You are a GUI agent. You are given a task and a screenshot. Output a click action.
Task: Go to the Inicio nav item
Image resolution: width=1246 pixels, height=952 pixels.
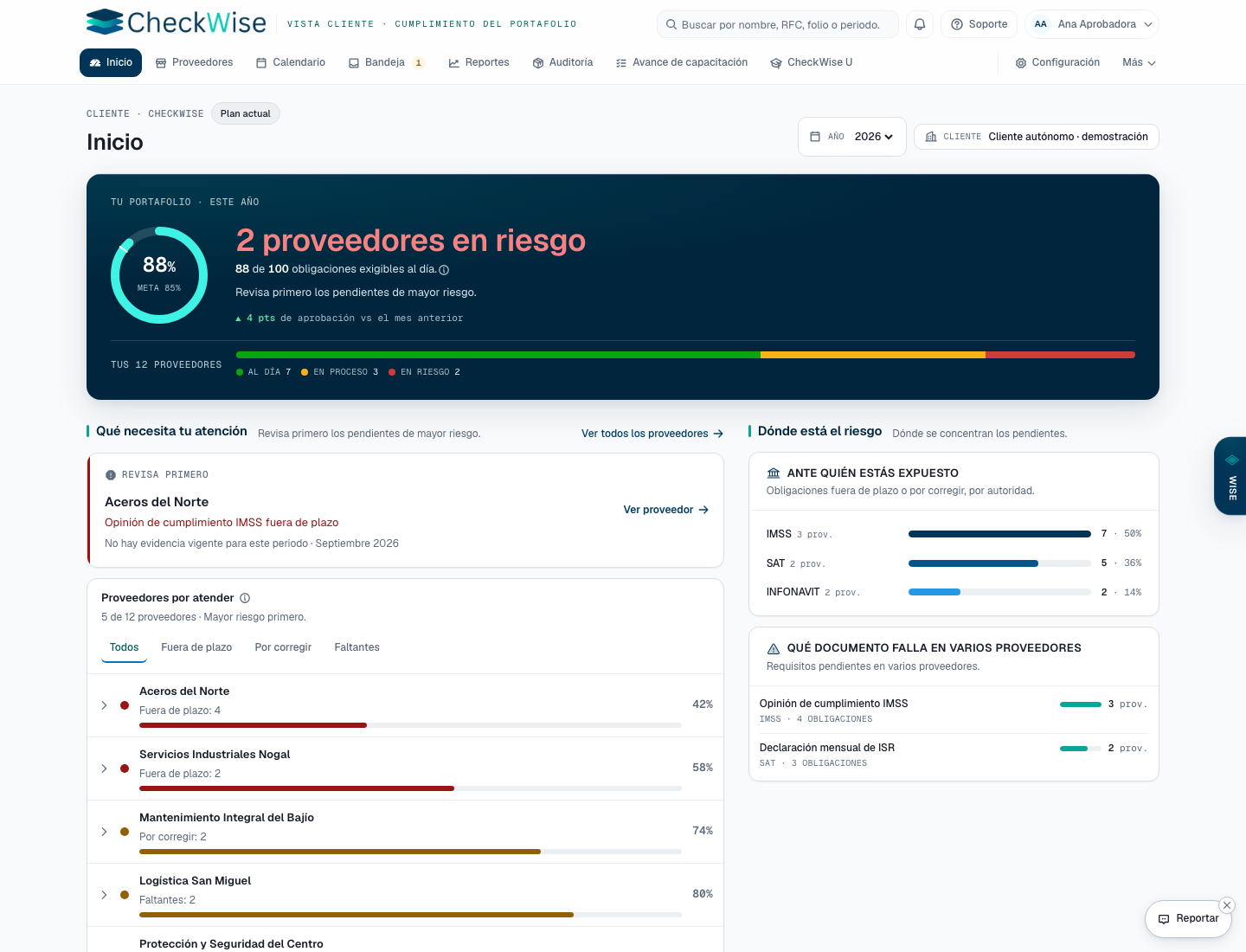pyautogui.click(x=111, y=62)
